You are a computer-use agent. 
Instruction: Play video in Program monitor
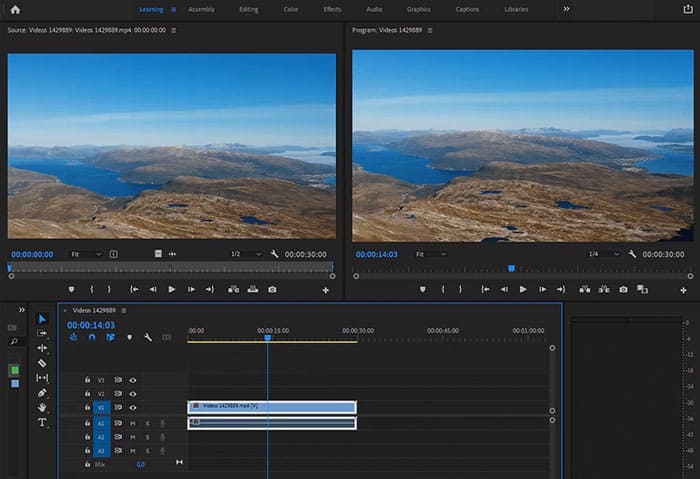[x=523, y=289]
